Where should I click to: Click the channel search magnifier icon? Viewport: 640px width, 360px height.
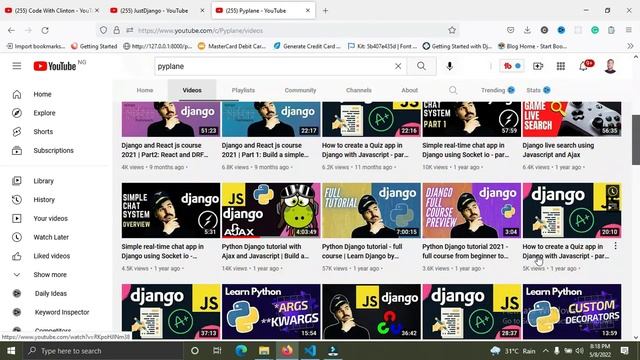453,90
